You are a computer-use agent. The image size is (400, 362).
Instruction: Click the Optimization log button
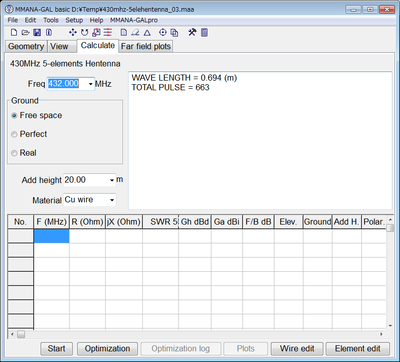pyautogui.click(x=181, y=349)
